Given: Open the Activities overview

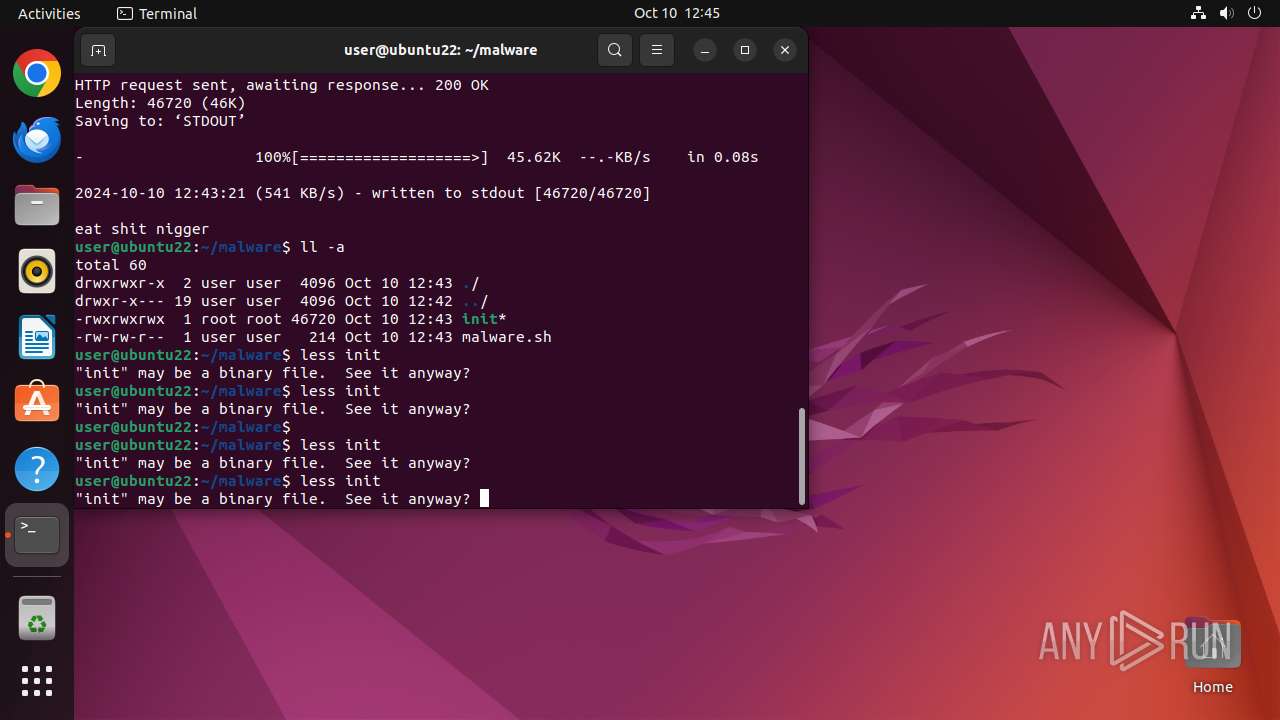Looking at the screenshot, I should pyautogui.click(x=49, y=13).
